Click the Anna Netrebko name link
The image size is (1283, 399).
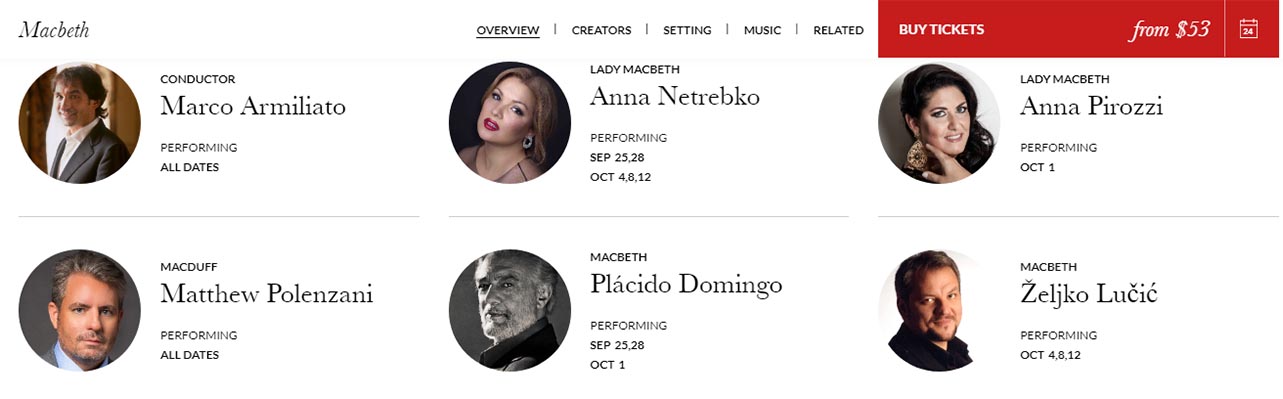click(x=675, y=96)
